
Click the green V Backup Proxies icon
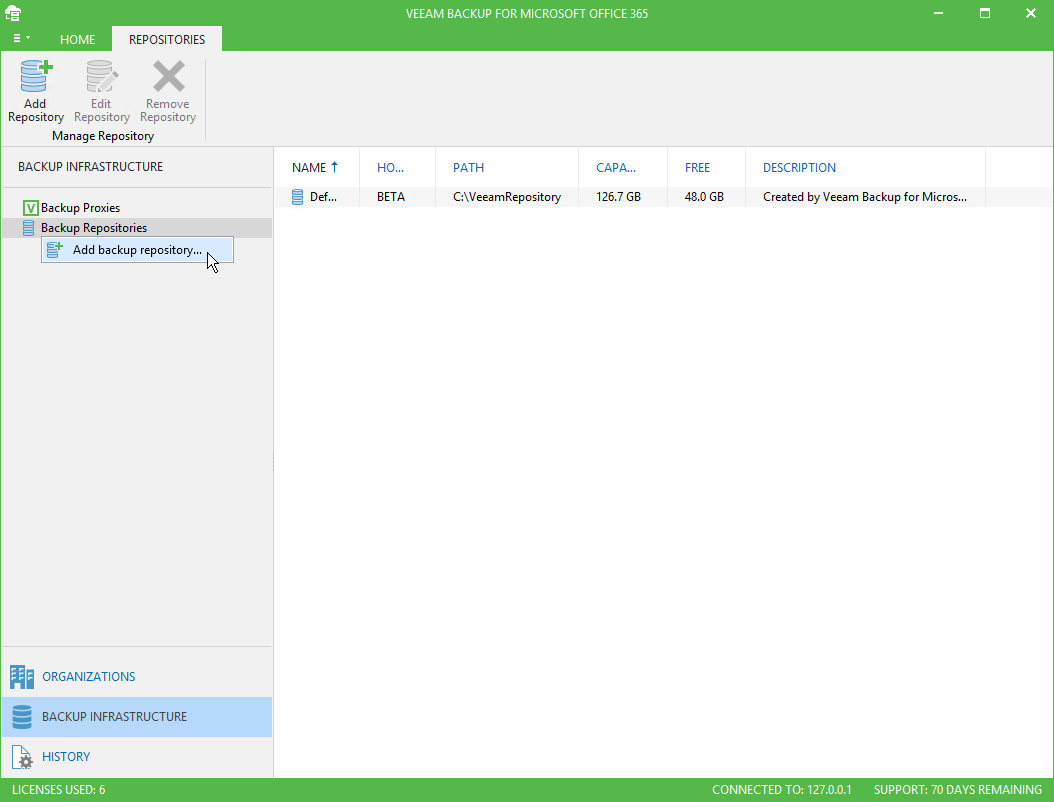(30, 208)
